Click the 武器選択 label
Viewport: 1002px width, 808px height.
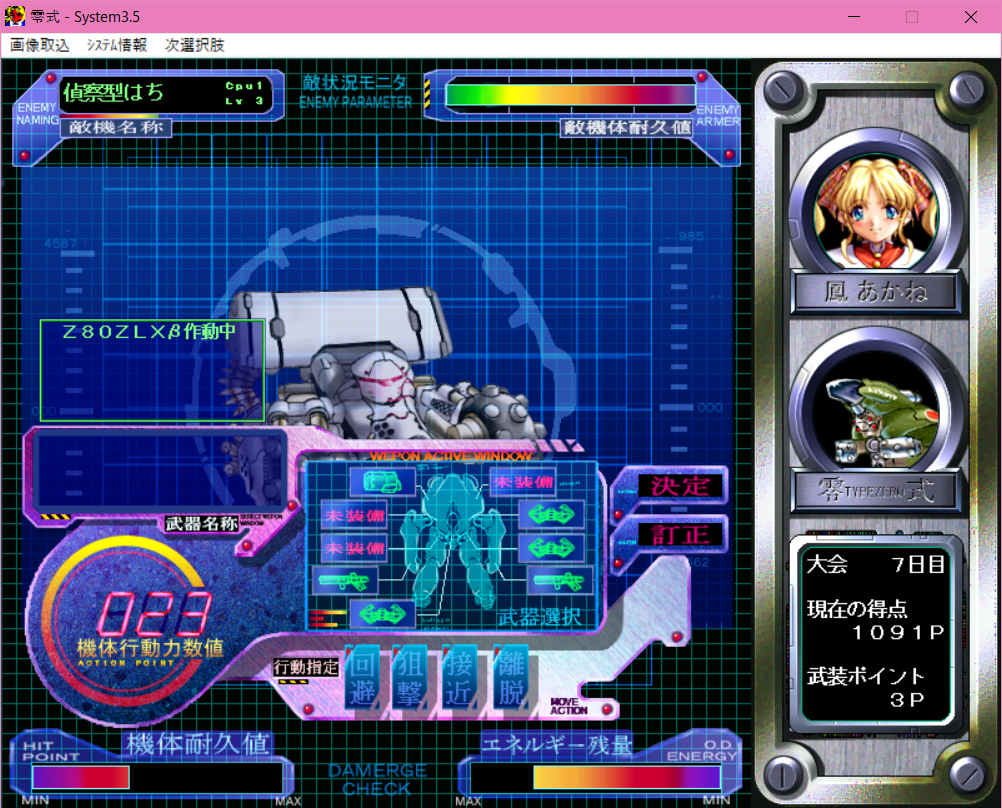coord(539,617)
